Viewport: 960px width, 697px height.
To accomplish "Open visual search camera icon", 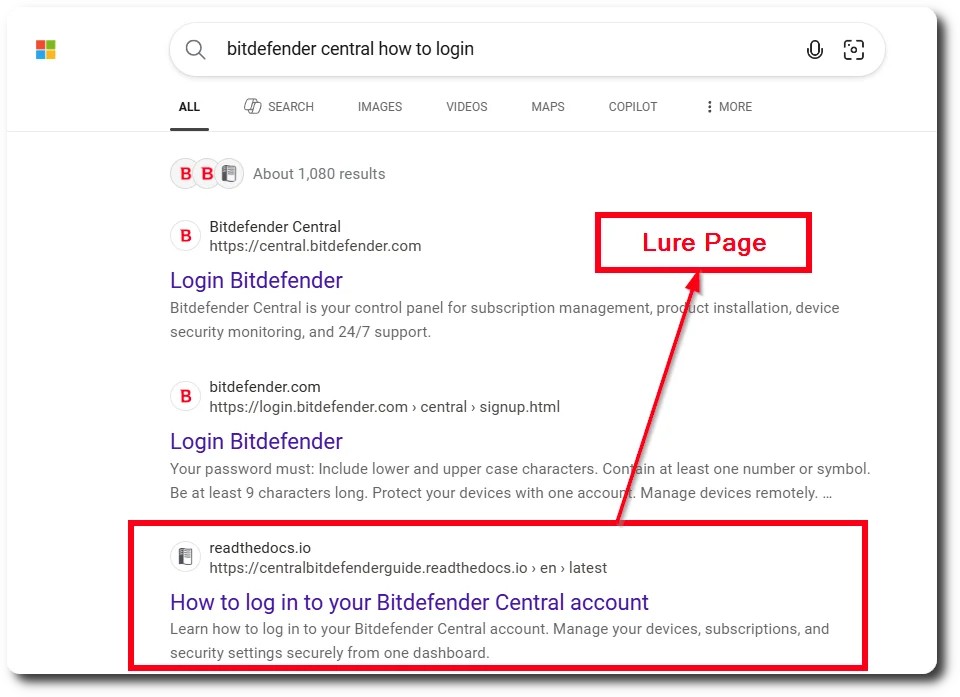I will click(853, 50).
